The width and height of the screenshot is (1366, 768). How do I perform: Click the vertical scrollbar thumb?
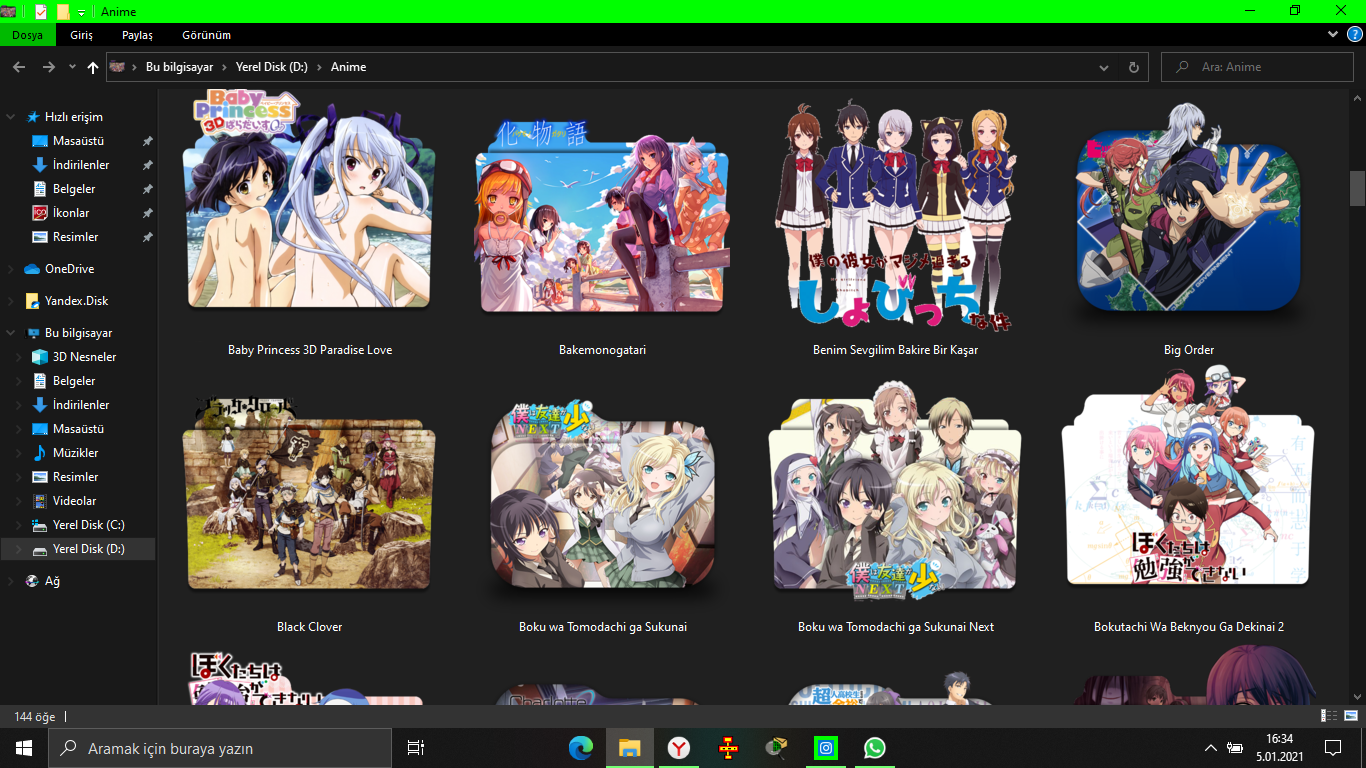(x=1357, y=187)
